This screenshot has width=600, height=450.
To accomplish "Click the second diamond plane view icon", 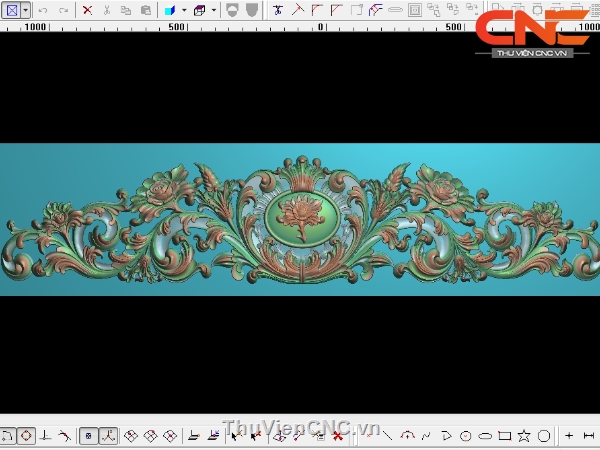I will click(150, 436).
